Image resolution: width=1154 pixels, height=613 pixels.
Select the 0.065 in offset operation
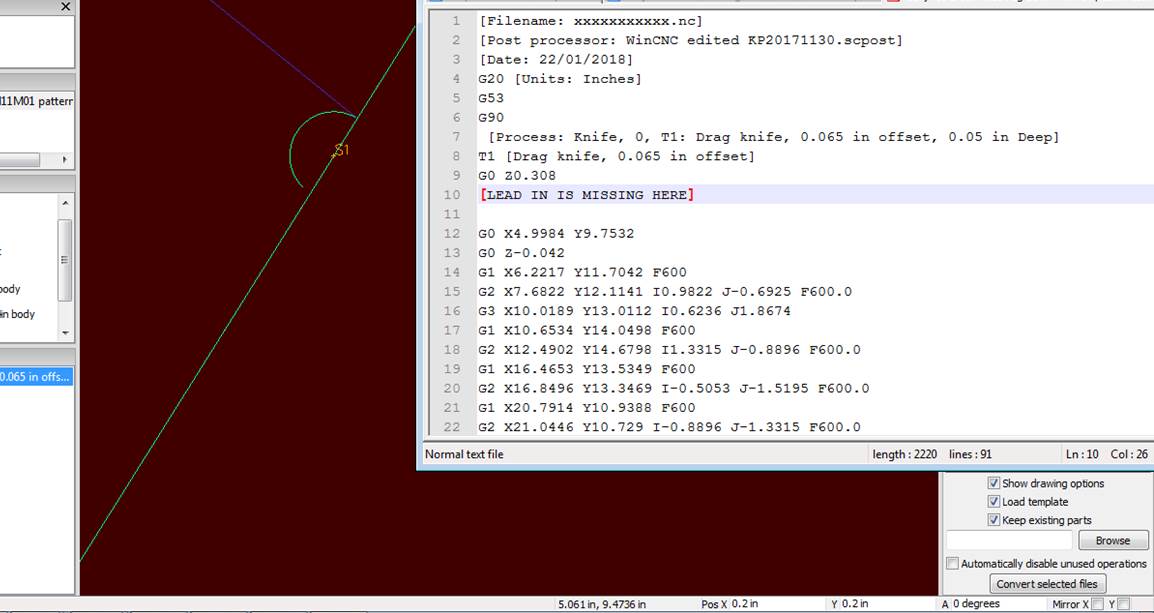click(x=36, y=377)
